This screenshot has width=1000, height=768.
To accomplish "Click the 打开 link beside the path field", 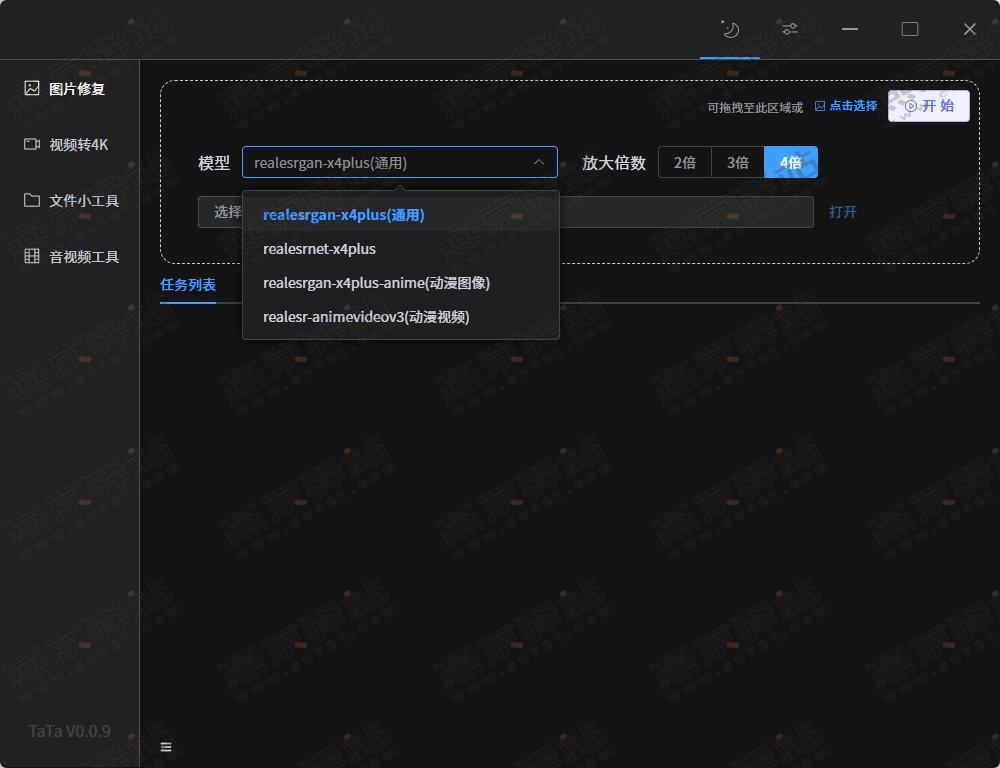I will (842, 212).
